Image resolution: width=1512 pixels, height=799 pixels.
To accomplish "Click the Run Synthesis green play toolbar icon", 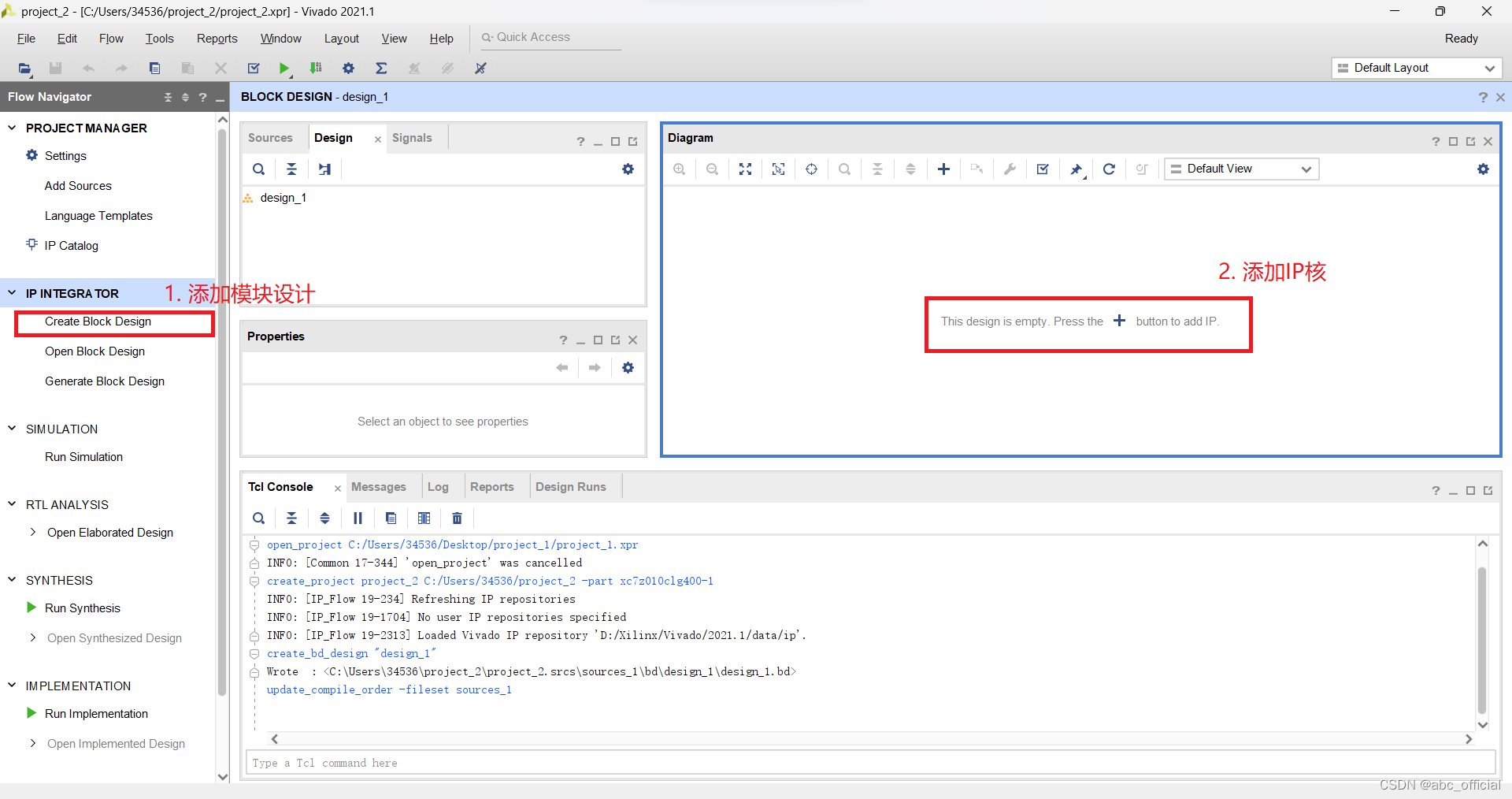I will 284,69.
